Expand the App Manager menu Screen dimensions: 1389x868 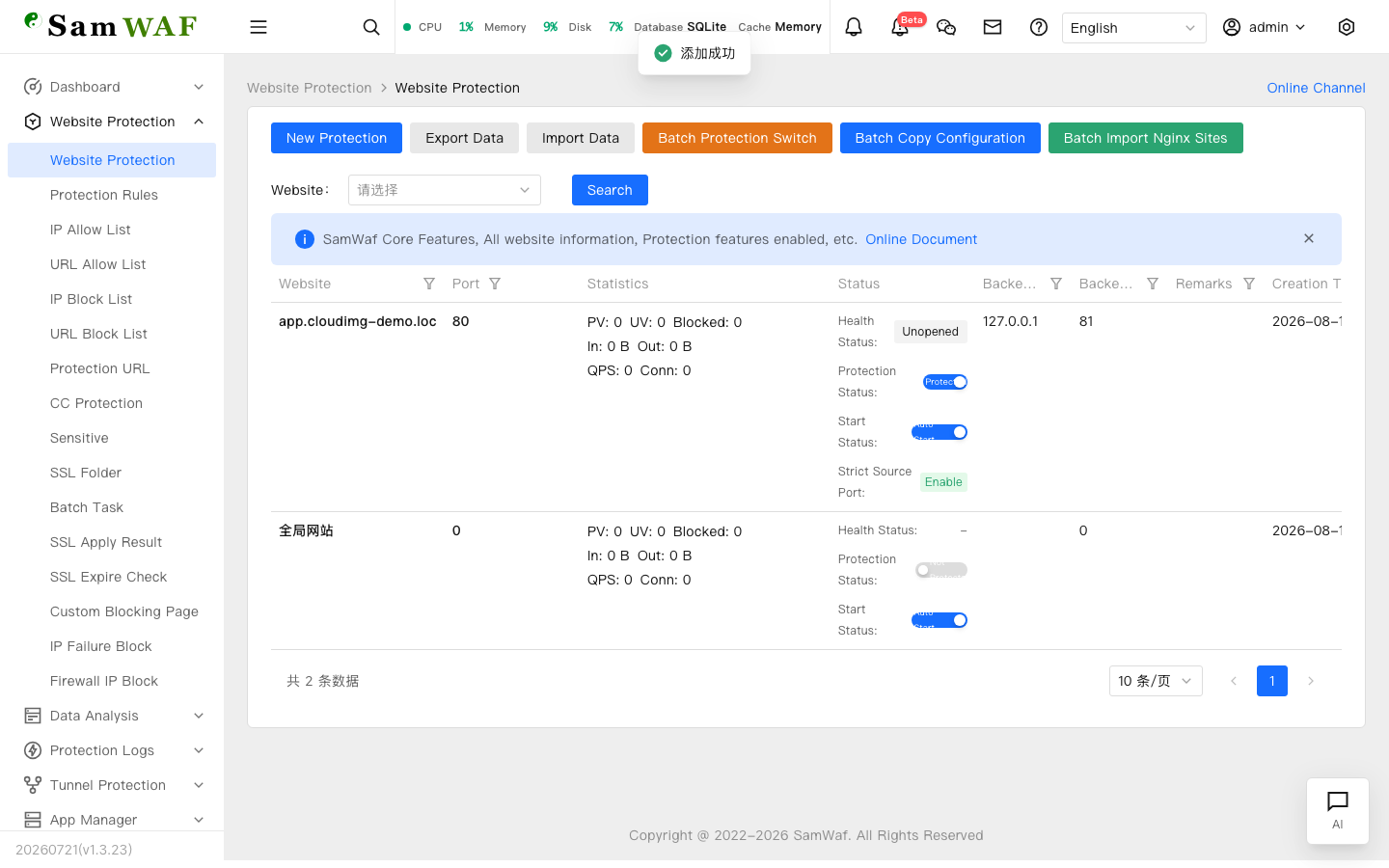pyautogui.click(x=112, y=820)
